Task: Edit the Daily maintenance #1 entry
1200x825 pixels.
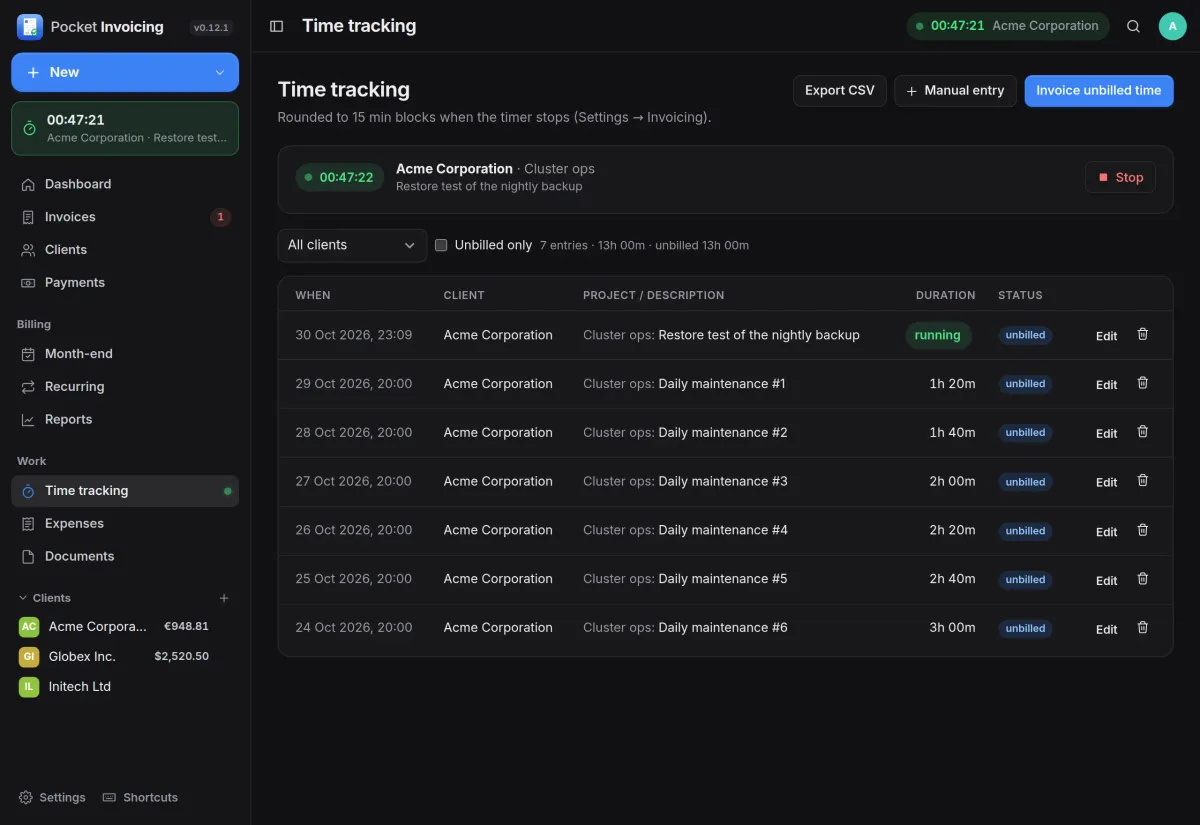Action: click(x=1106, y=385)
